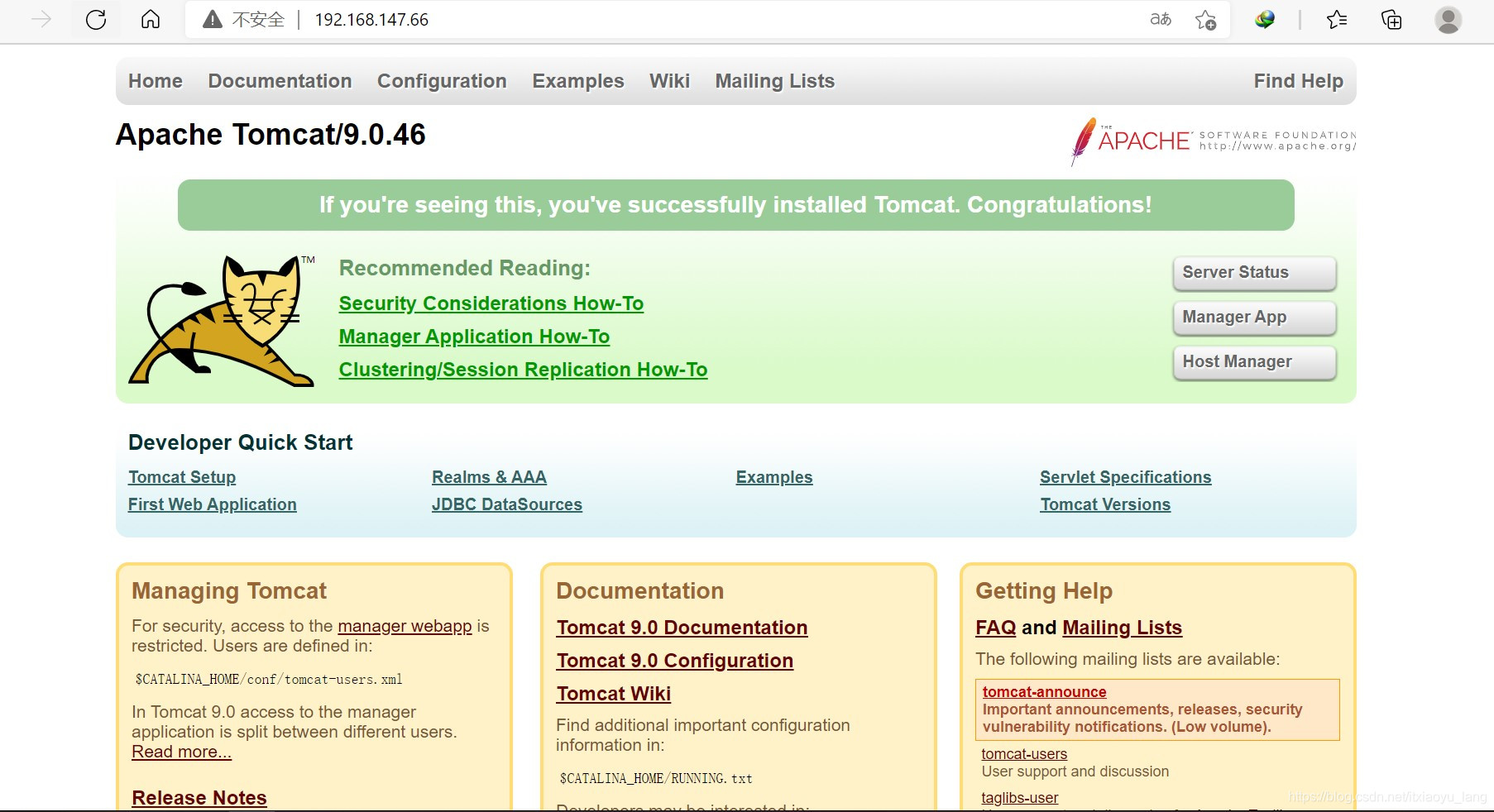The height and width of the screenshot is (812, 1494).
Task: Open Clustering/Session Replication How-To link
Action: pos(523,370)
